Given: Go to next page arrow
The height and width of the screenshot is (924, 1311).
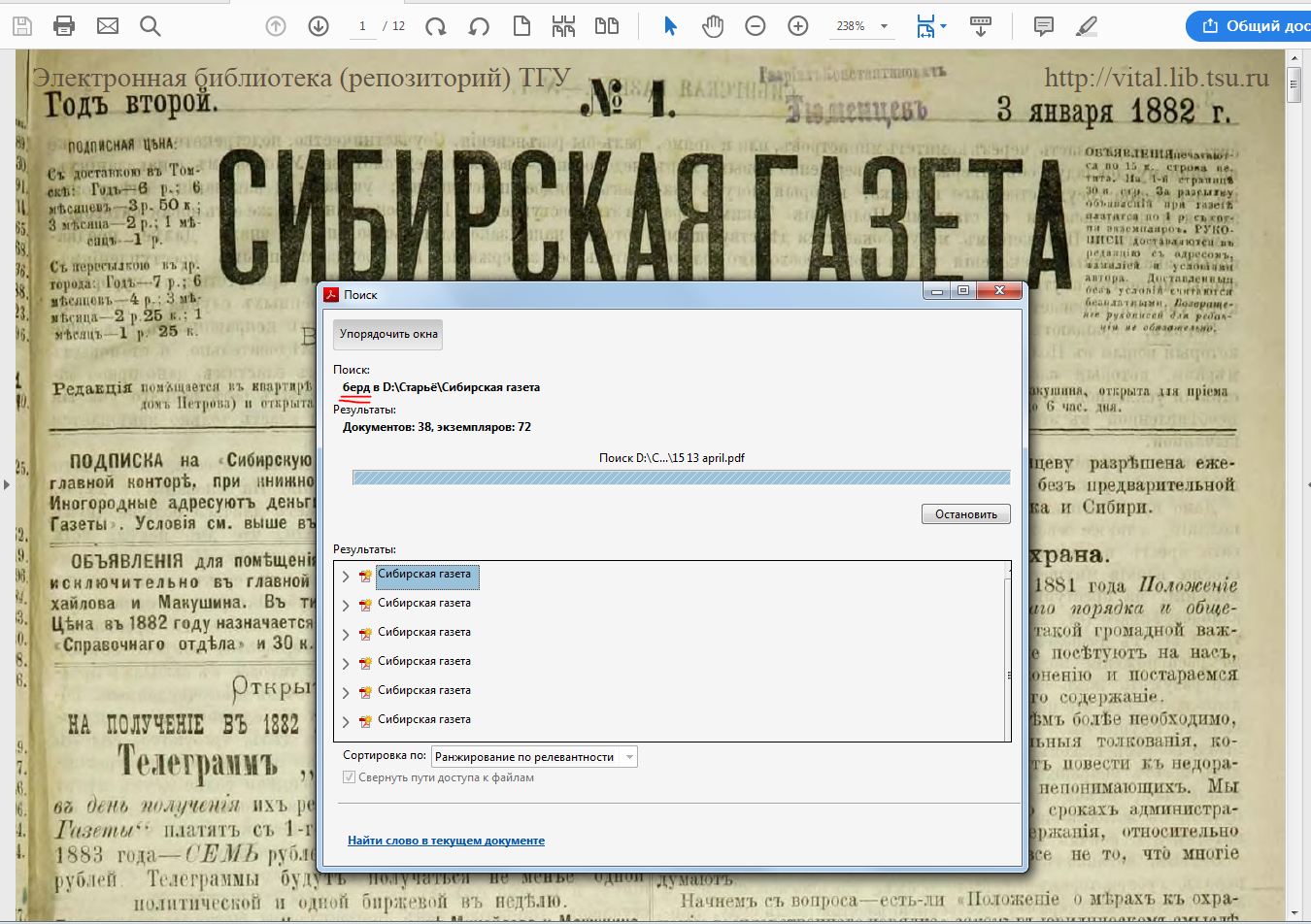Looking at the screenshot, I should [319, 26].
